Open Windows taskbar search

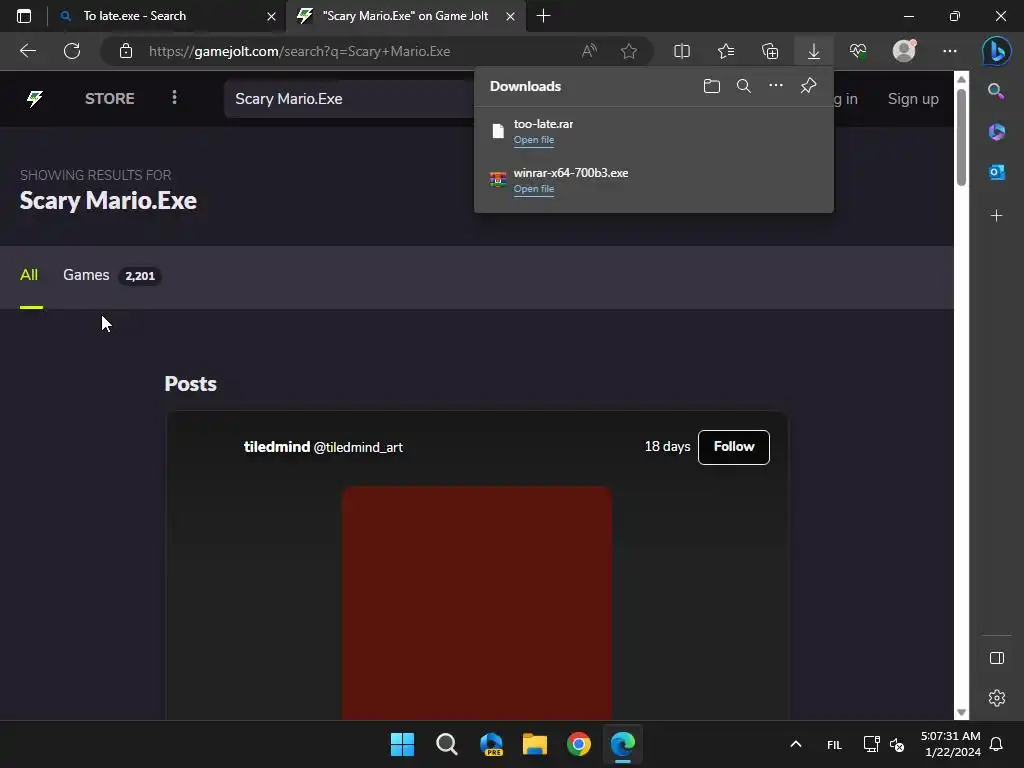[447, 744]
